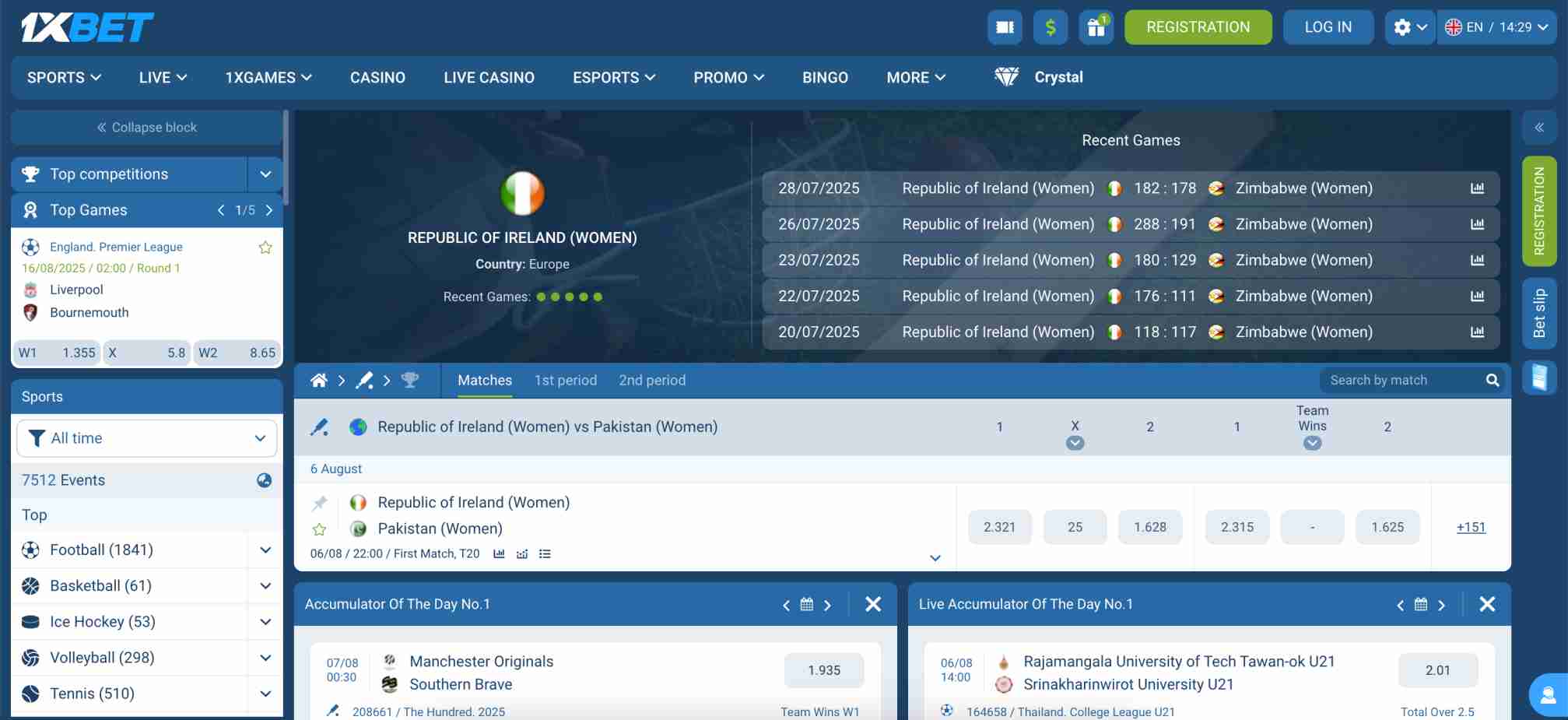Screen dimensions: 1568x720
Task: Select odds 1.628 for Pakistan Women
Action: point(1150,528)
